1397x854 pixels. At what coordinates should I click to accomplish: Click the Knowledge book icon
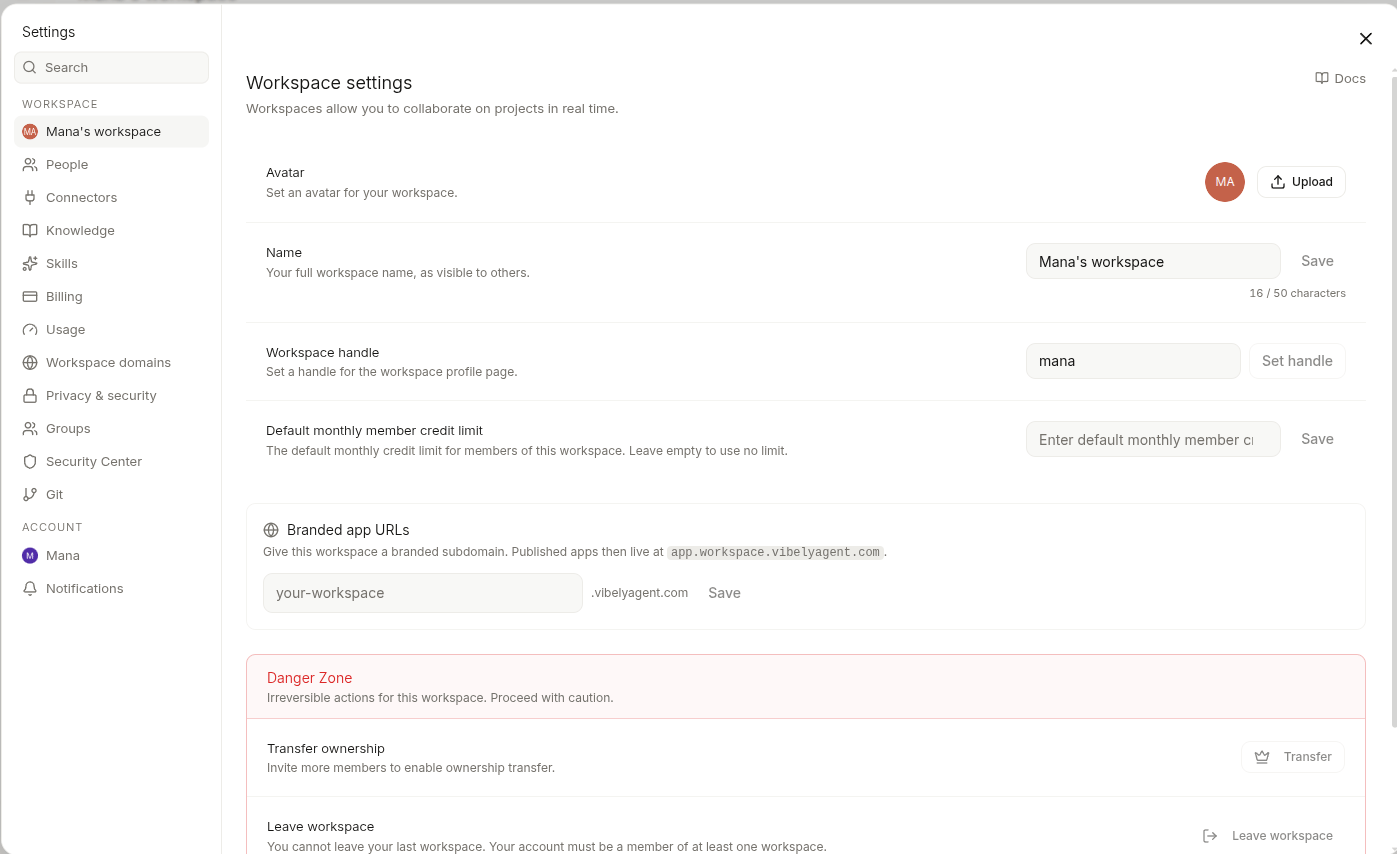click(30, 231)
